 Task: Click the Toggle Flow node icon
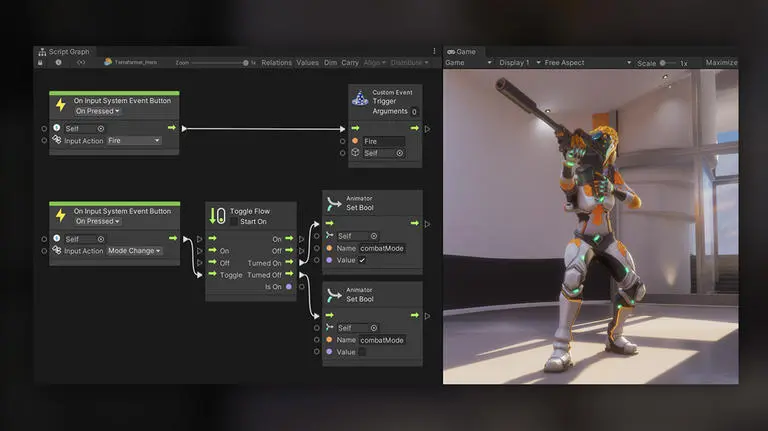(x=217, y=216)
